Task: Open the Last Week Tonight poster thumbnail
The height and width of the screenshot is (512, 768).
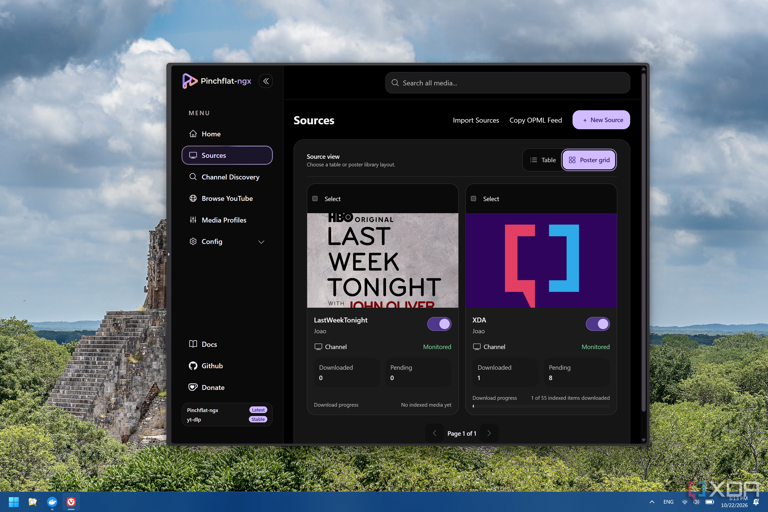Action: (x=383, y=260)
